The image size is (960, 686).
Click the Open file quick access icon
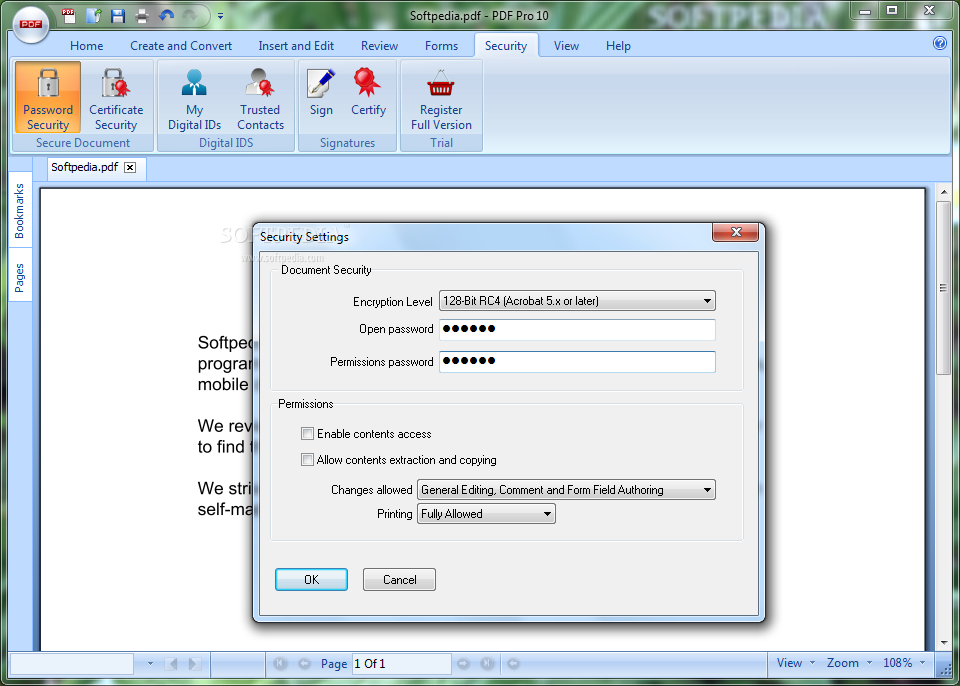point(93,15)
